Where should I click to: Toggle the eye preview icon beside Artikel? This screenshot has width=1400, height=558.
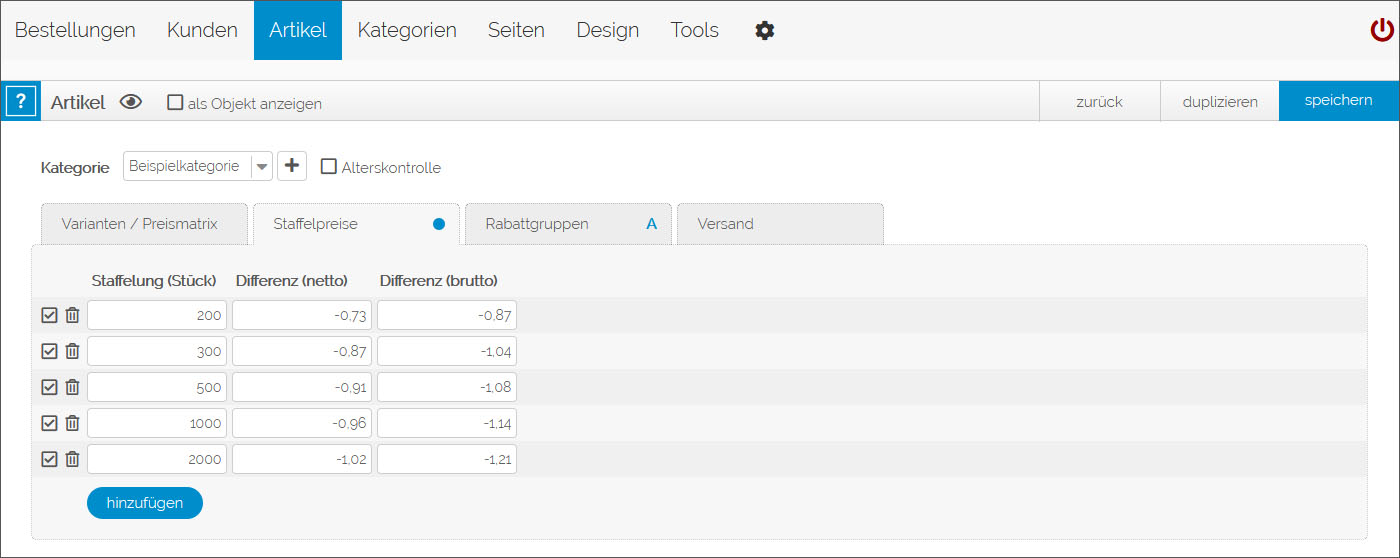(x=131, y=102)
